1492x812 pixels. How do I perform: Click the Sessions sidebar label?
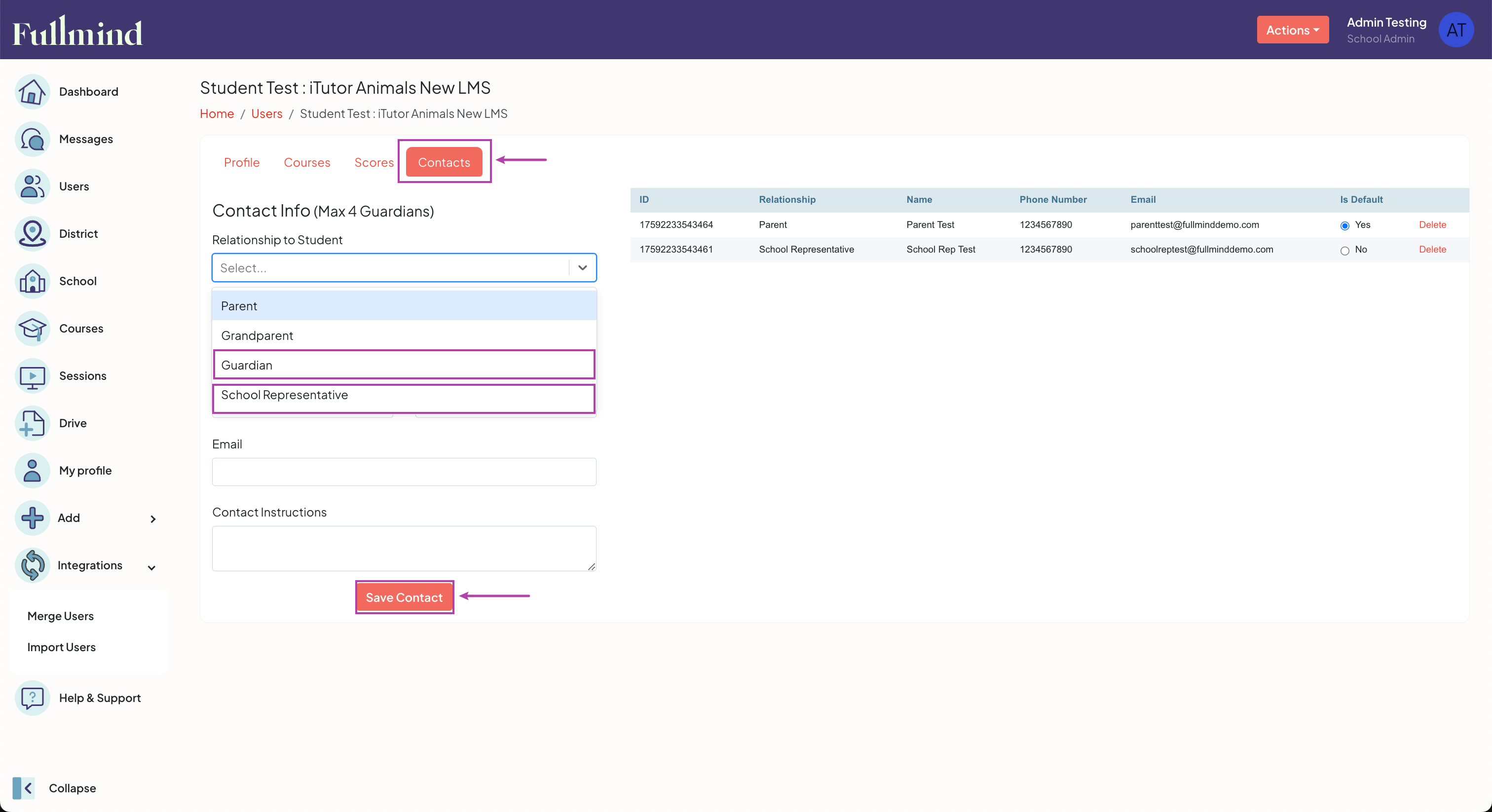tap(83, 376)
